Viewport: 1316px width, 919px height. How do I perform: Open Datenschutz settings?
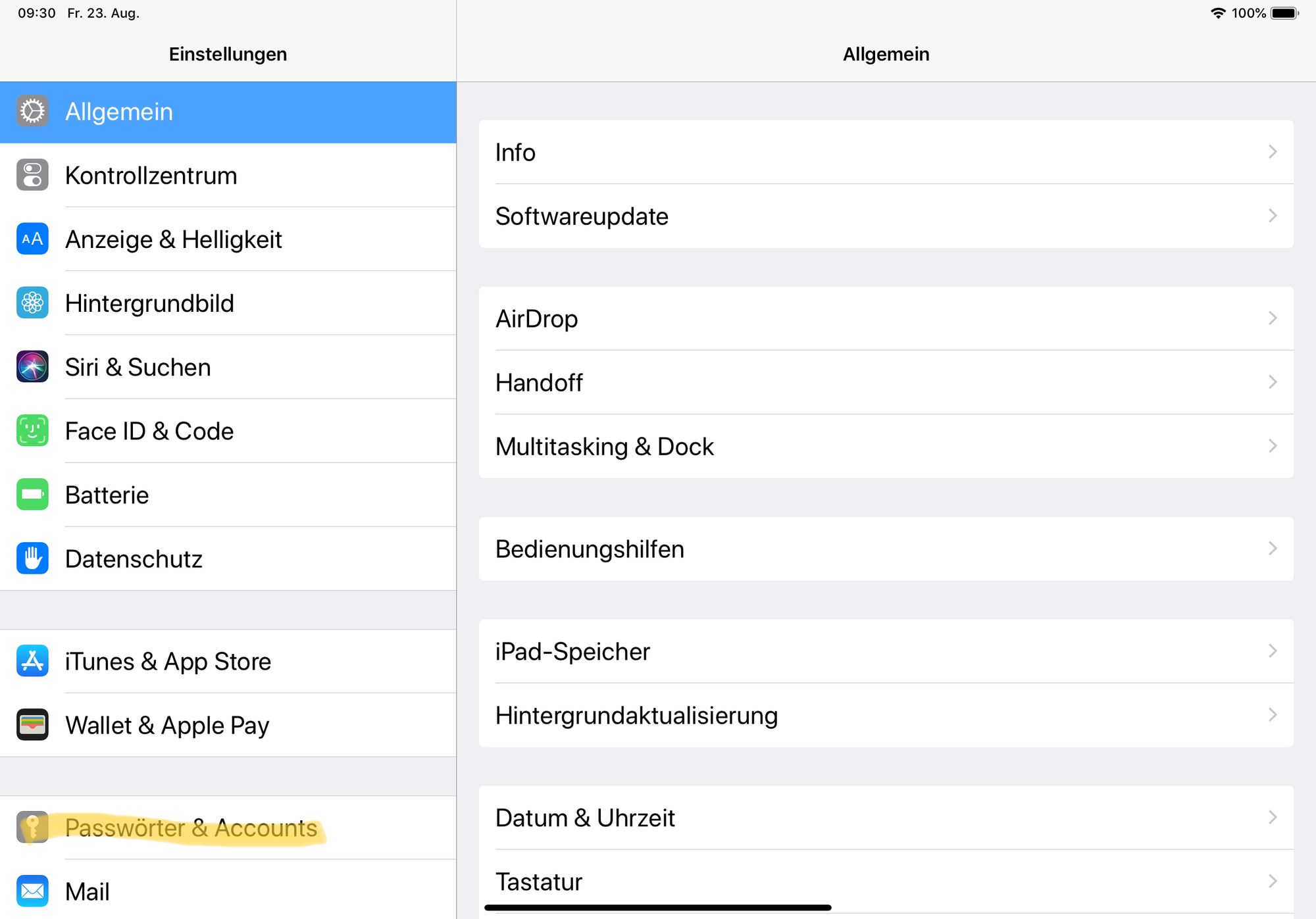pyautogui.click(x=228, y=559)
